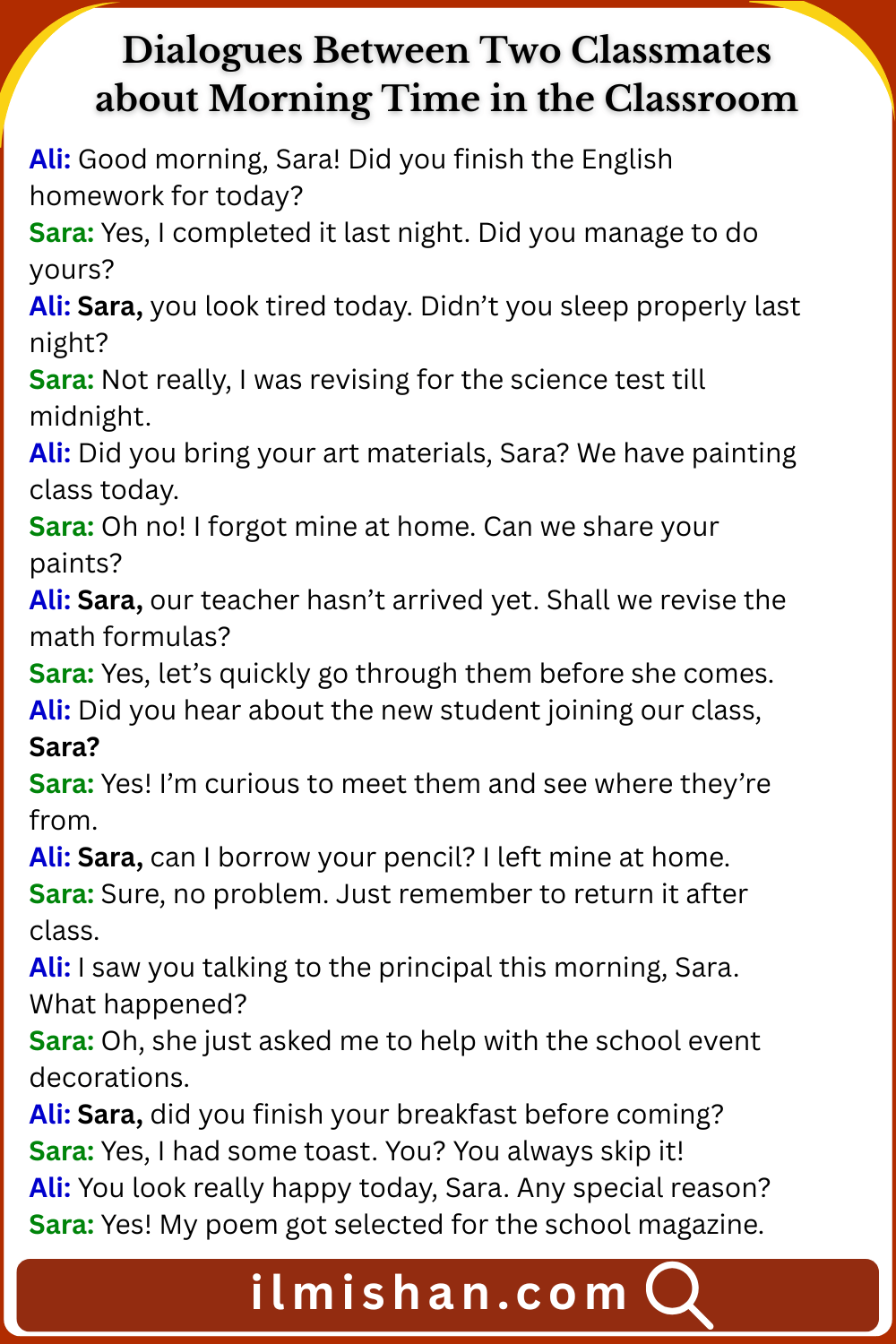Image resolution: width=896 pixels, height=1344 pixels.
Task: Click the title 'Dialogues Between Two Classmates'
Action: 446,51
